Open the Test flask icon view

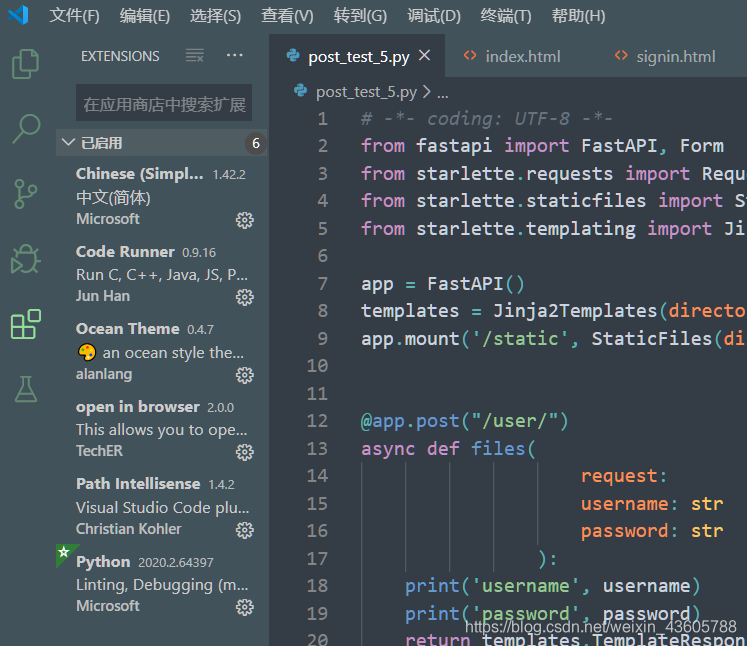(x=26, y=389)
